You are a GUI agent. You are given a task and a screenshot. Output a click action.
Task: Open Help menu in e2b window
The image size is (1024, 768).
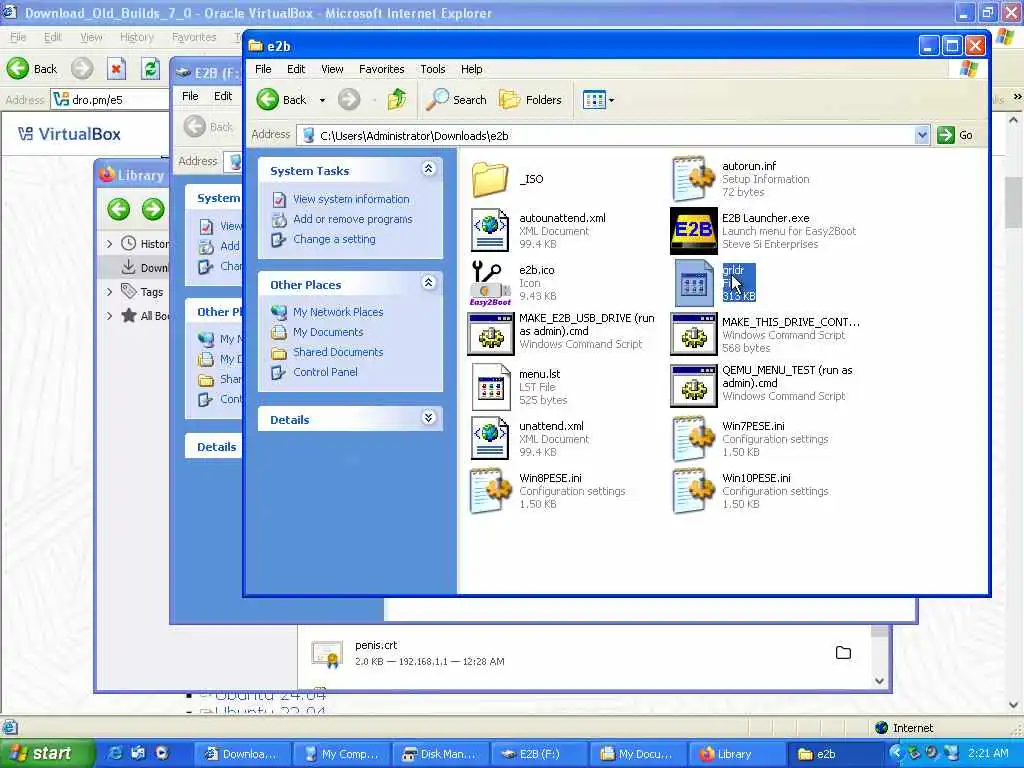[x=472, y=69]
